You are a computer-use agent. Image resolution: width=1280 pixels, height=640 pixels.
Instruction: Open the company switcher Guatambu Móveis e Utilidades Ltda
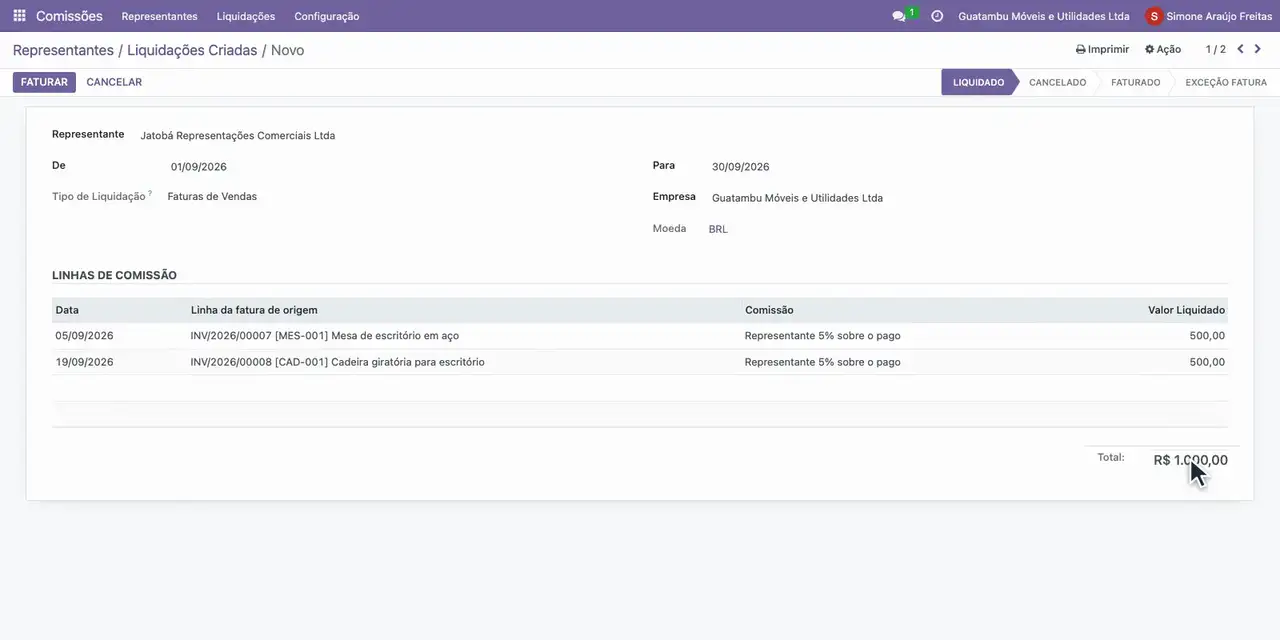pyautogui.click(x=1044, y=16)
